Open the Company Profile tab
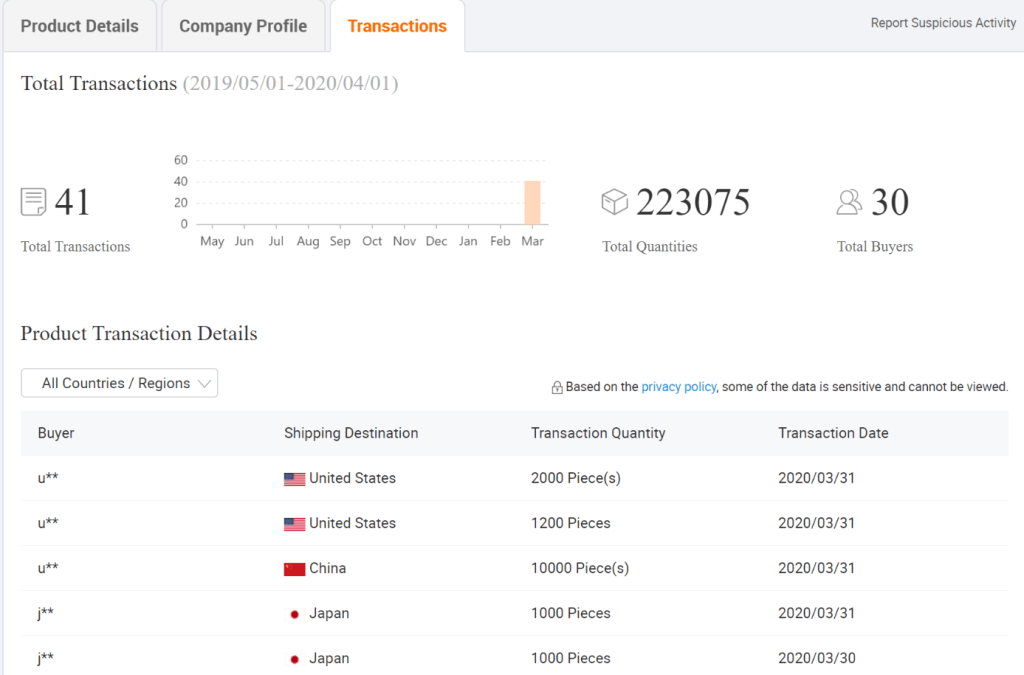Image resolution: width=1024 pixels, height=675 pixels. pyautogui.click(x=243, y=26)
